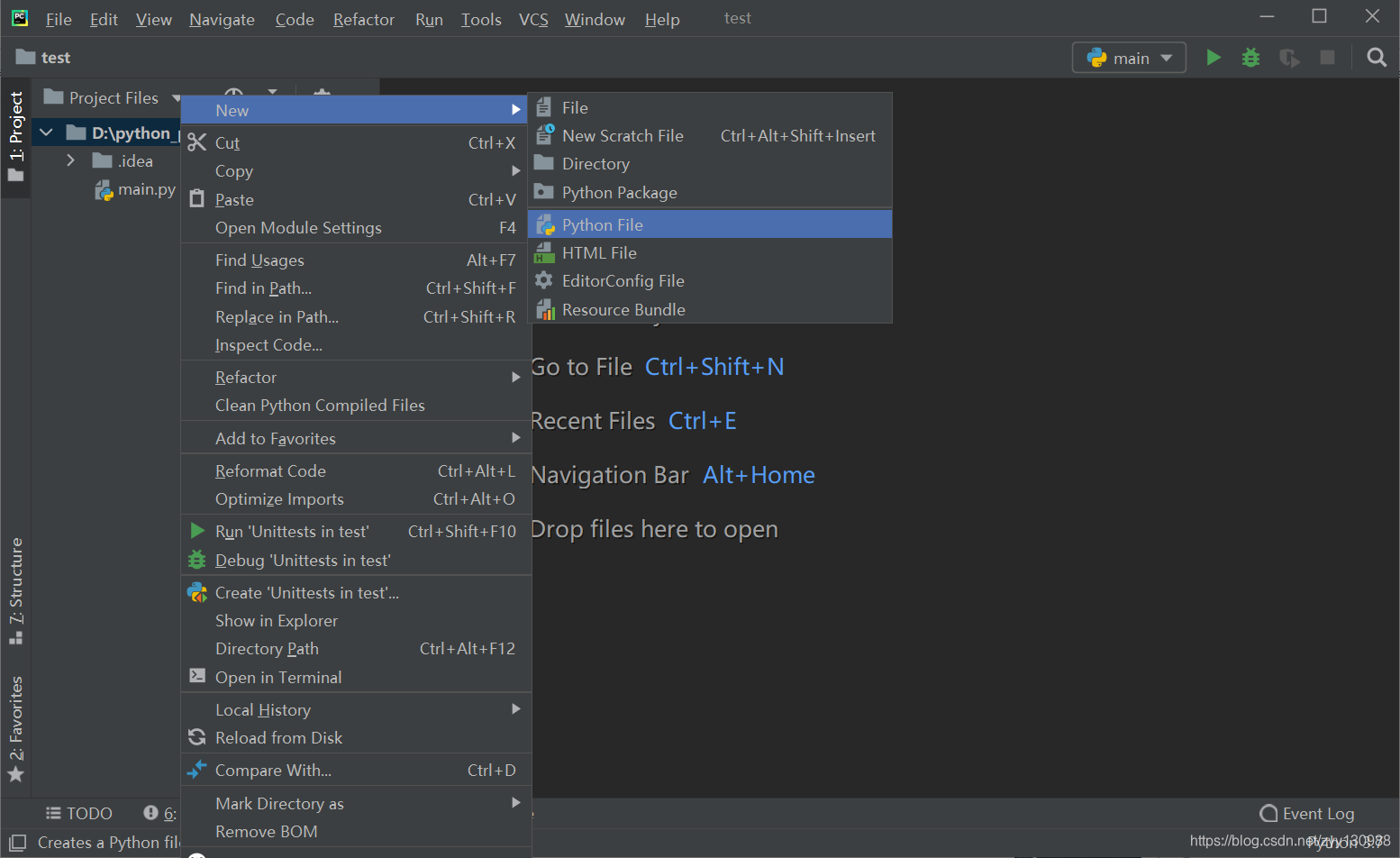This screenshot has height=858, width=1400.
Task: Toggle the 2: Favorites side tab
Action: coord(15,729)
